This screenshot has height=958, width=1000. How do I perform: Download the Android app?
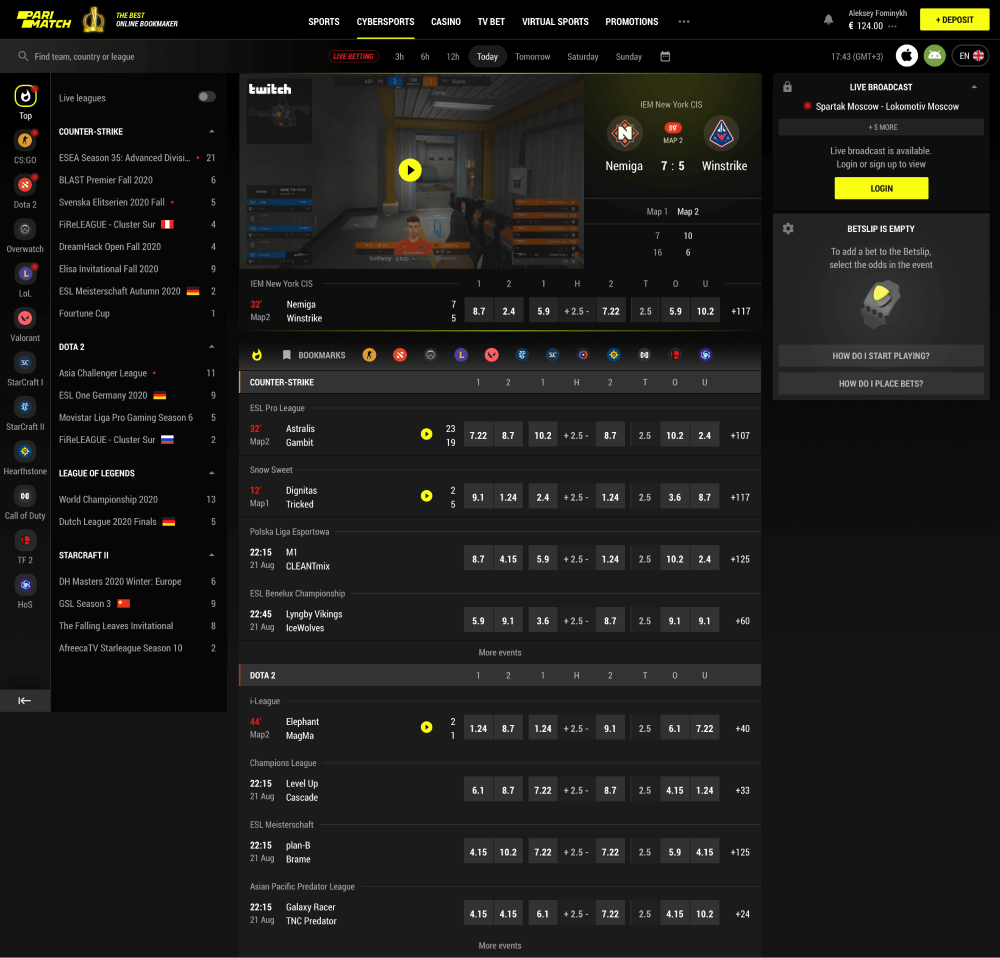[x=934, y=55]
